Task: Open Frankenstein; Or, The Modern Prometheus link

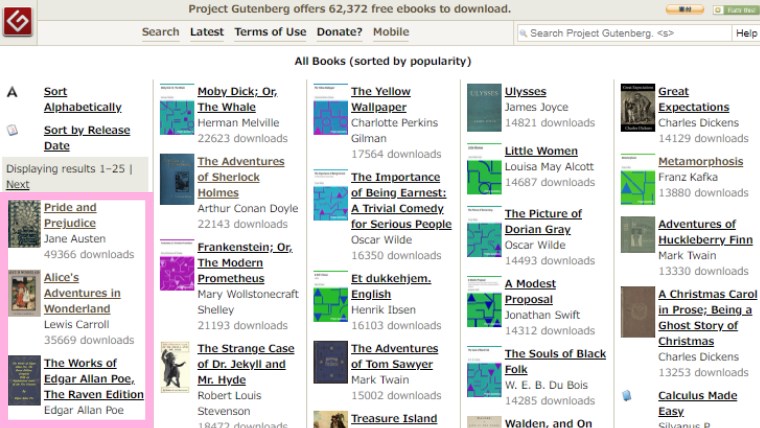Action: 245,263
